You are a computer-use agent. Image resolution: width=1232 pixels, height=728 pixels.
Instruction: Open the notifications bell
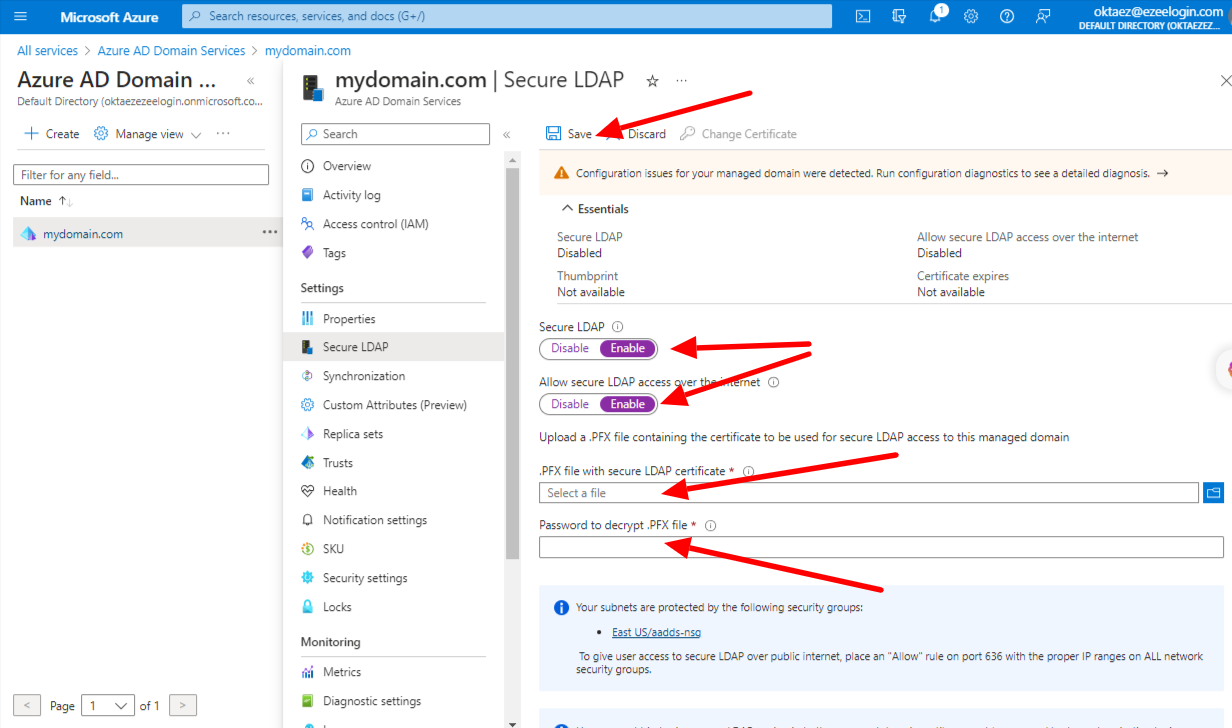(935, 16)
